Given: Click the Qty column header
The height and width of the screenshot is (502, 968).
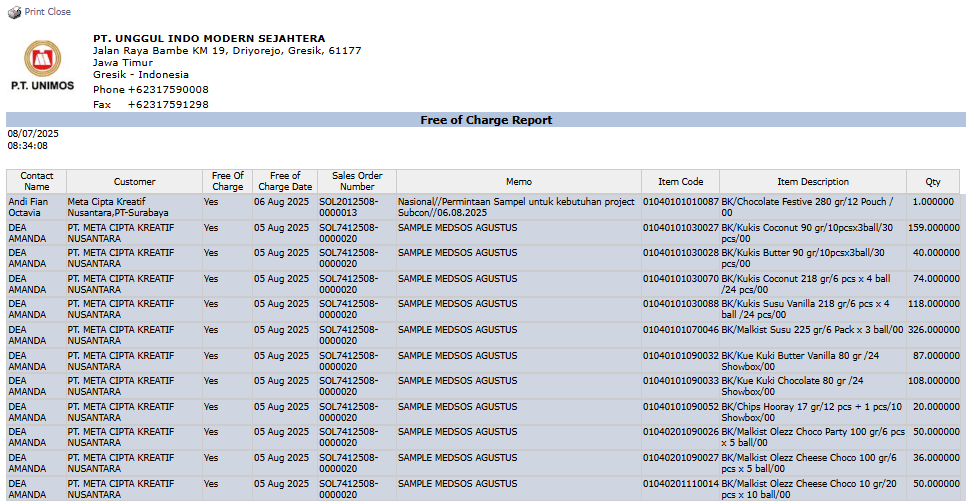Looking at the screenshot, I should [932, 182].
